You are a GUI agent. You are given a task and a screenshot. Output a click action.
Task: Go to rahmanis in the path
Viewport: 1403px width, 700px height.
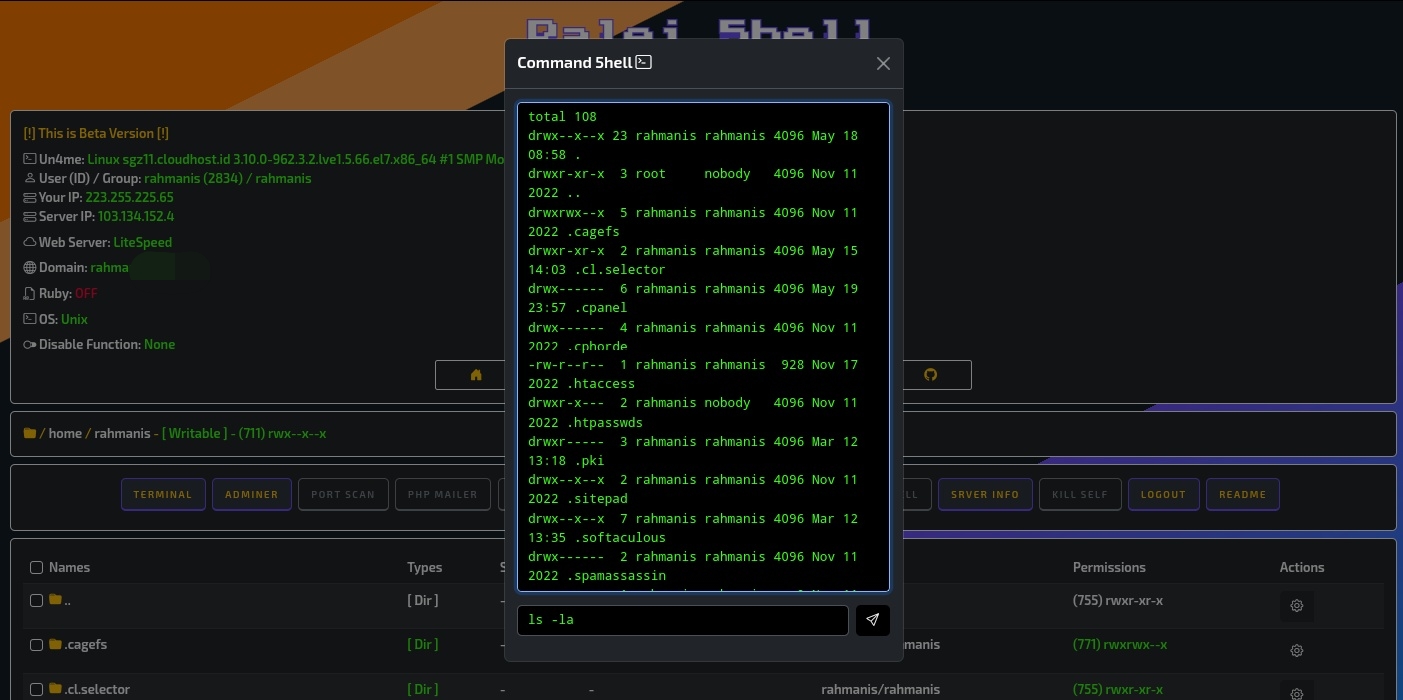[x=122, y=433]
